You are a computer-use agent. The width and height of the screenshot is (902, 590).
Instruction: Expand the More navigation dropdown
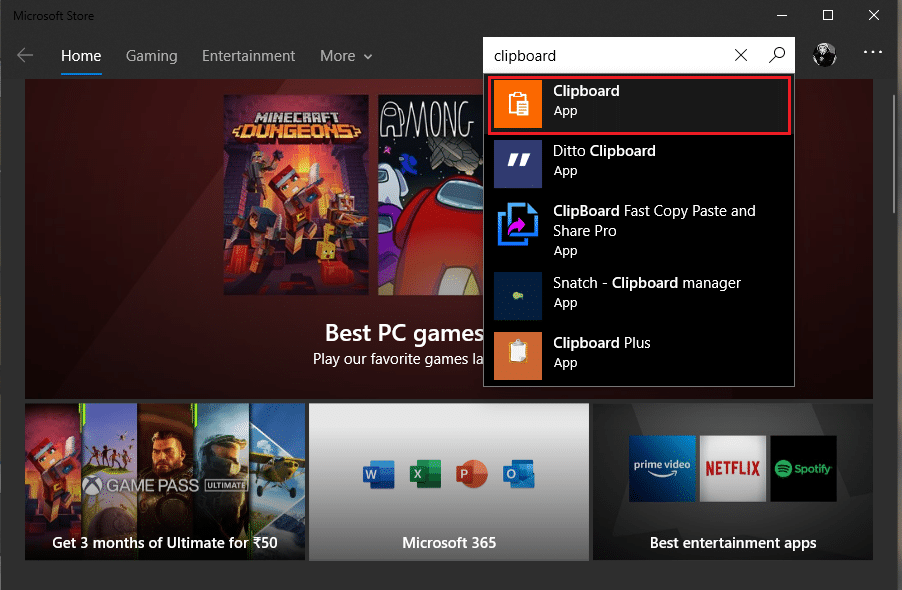(345, 56)
